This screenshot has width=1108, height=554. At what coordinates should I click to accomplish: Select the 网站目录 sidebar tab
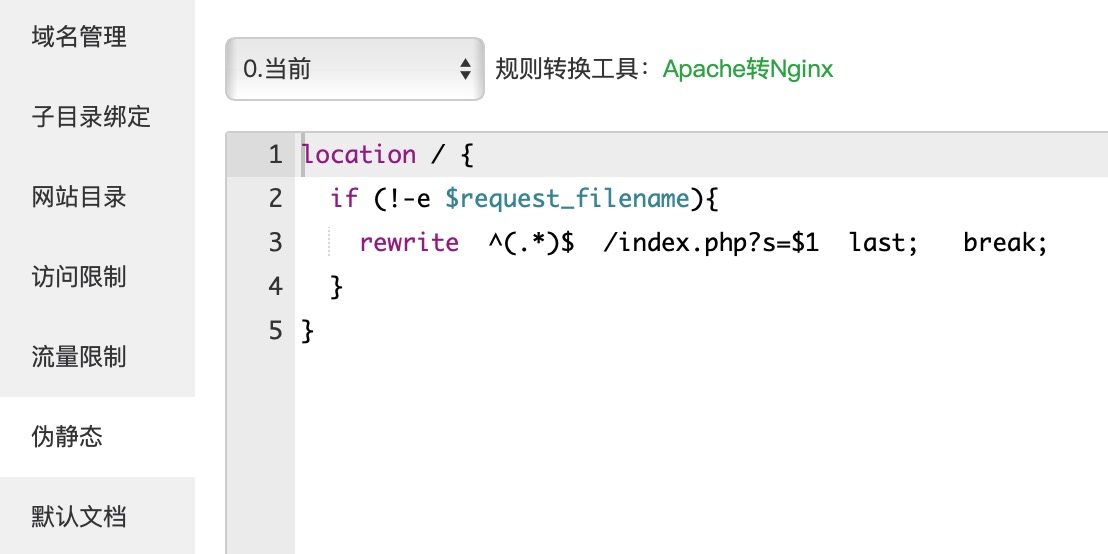pyautogui.click(x=80, y=197)
